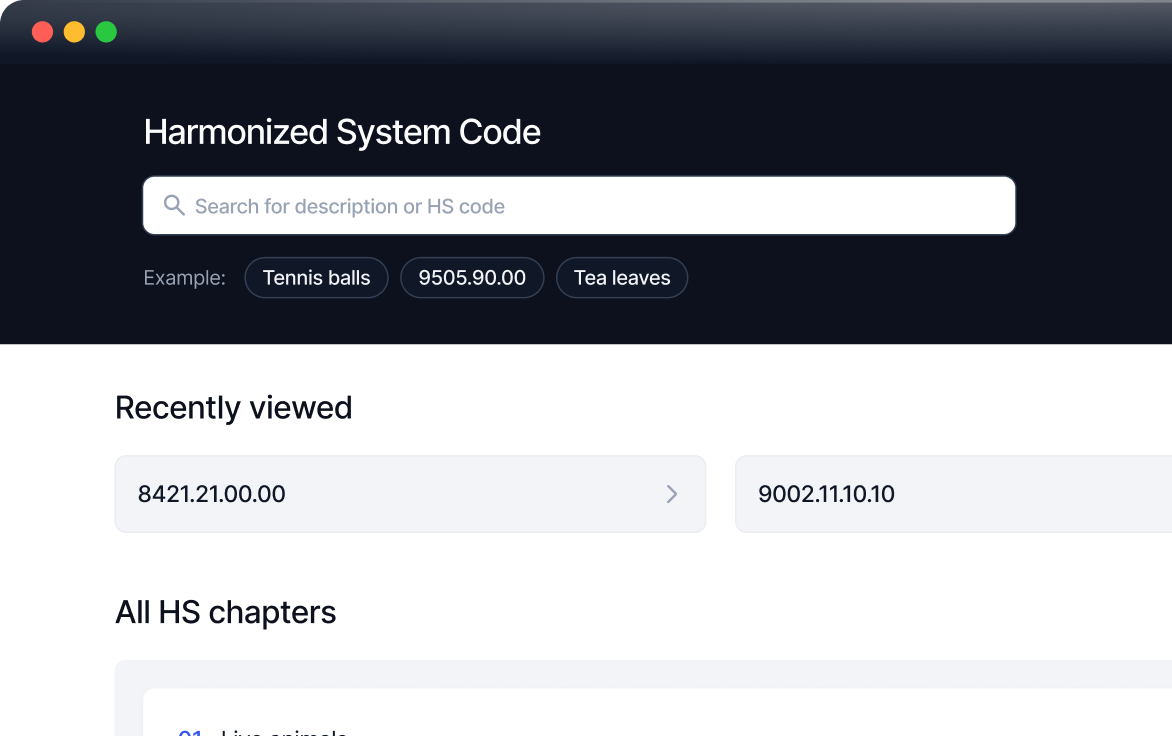1172x736 pixels.
Task: Click the Recently viewed heading
Action: (233, 408)
